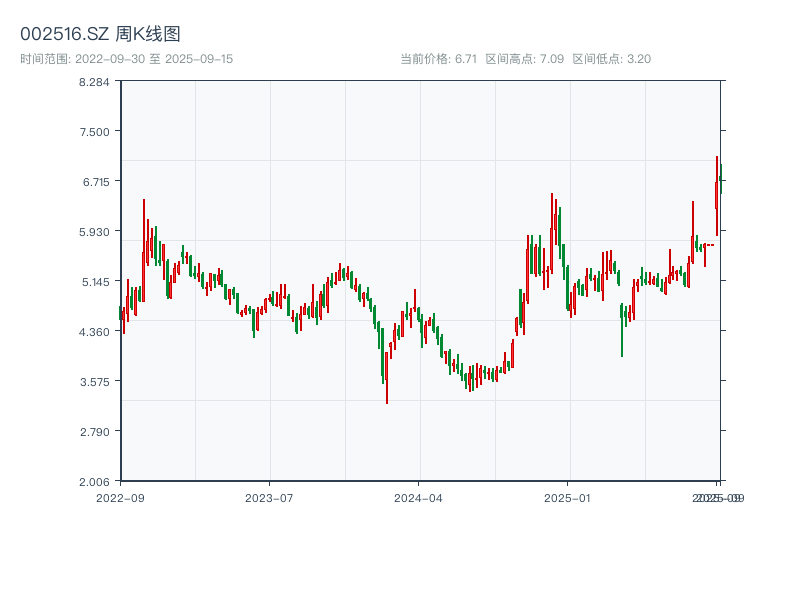Viewport: 800px width, 600px height.
Task: Click the latest candlestick at the far right
Action: 720,178
